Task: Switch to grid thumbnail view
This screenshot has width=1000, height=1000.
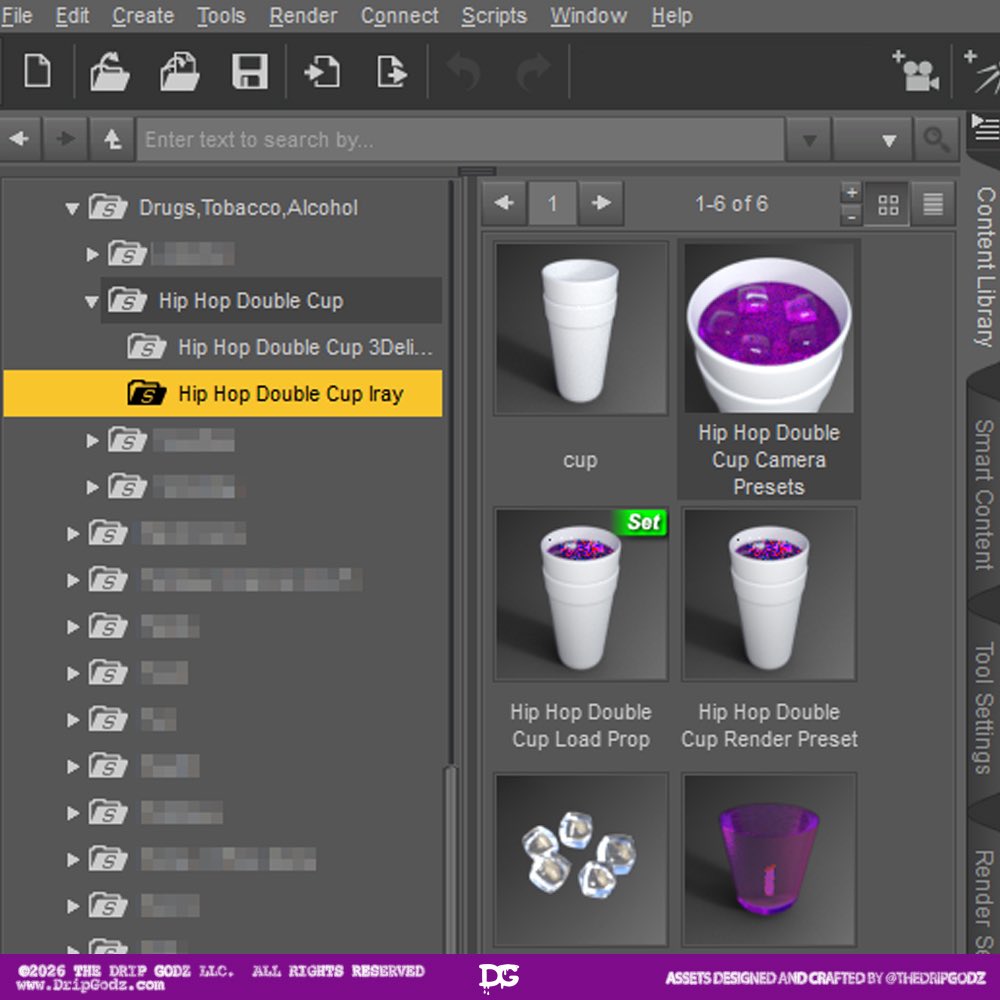Action: 888,204
